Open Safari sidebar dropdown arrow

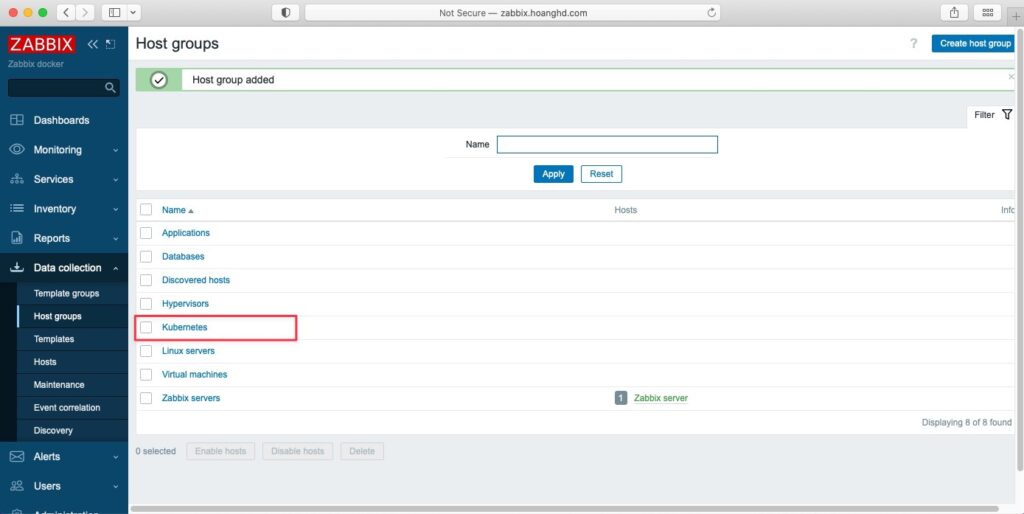pyautogui.click(x=133, y=12)
